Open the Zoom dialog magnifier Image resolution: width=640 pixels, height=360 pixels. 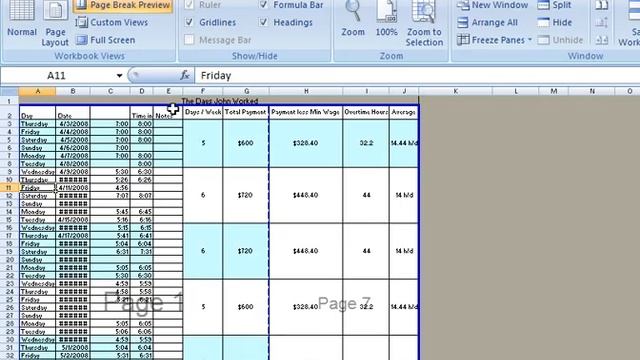(353, 19)
